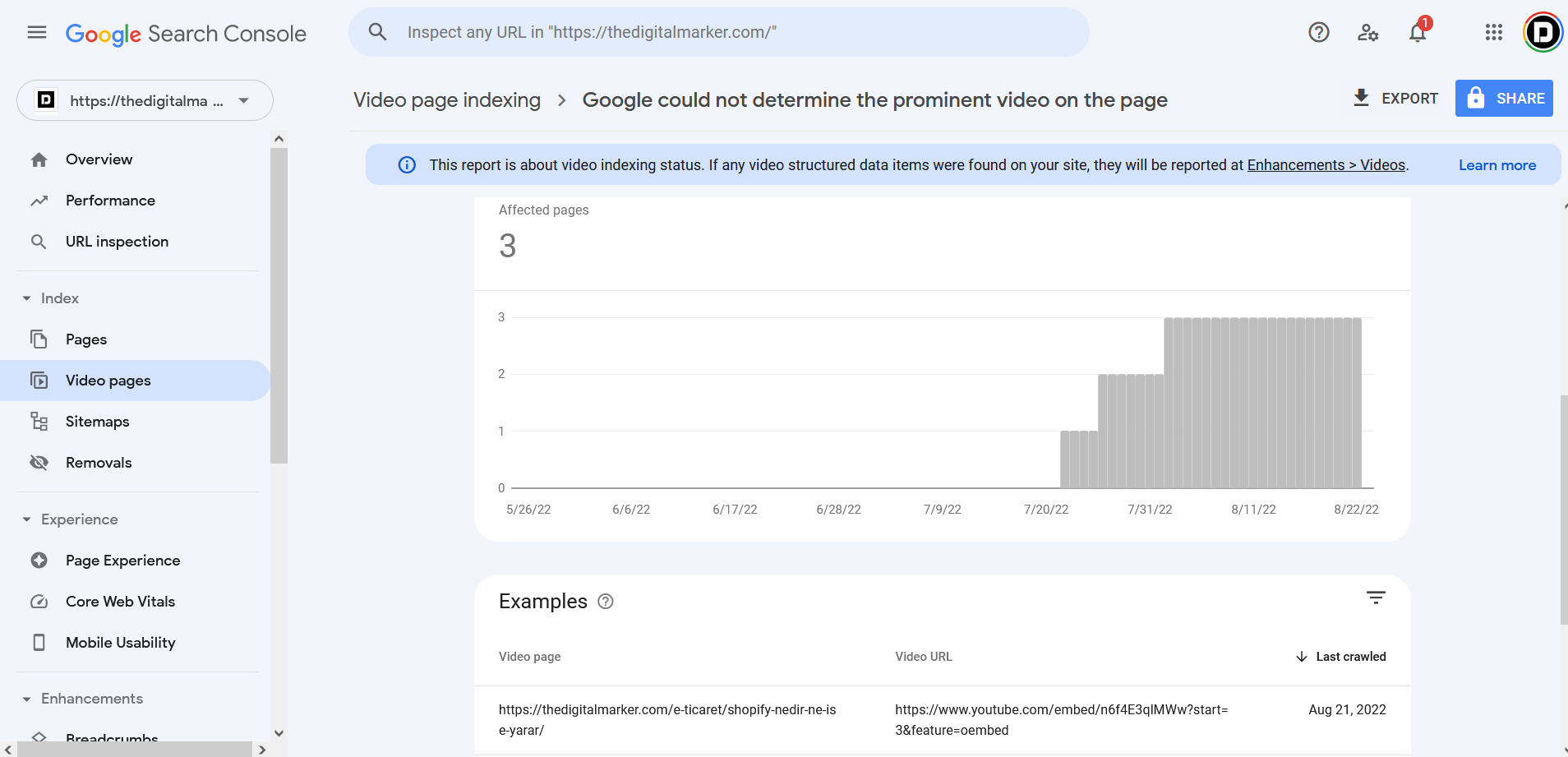The height and width of the screenshot is (757, 1568).
Task: Click the Core Web Vitals gauge icon
Action: click(39, 602)
